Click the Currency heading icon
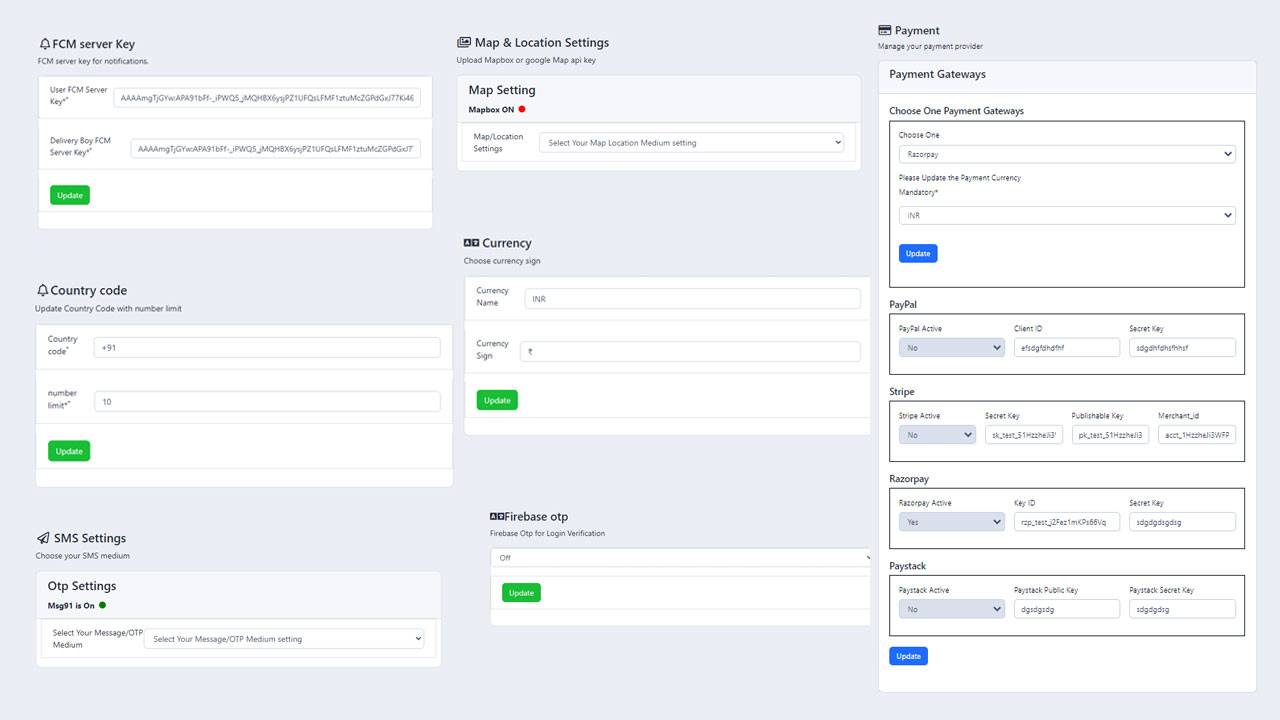This screenshot has height=720, width=1280. [x=471, y=243]
